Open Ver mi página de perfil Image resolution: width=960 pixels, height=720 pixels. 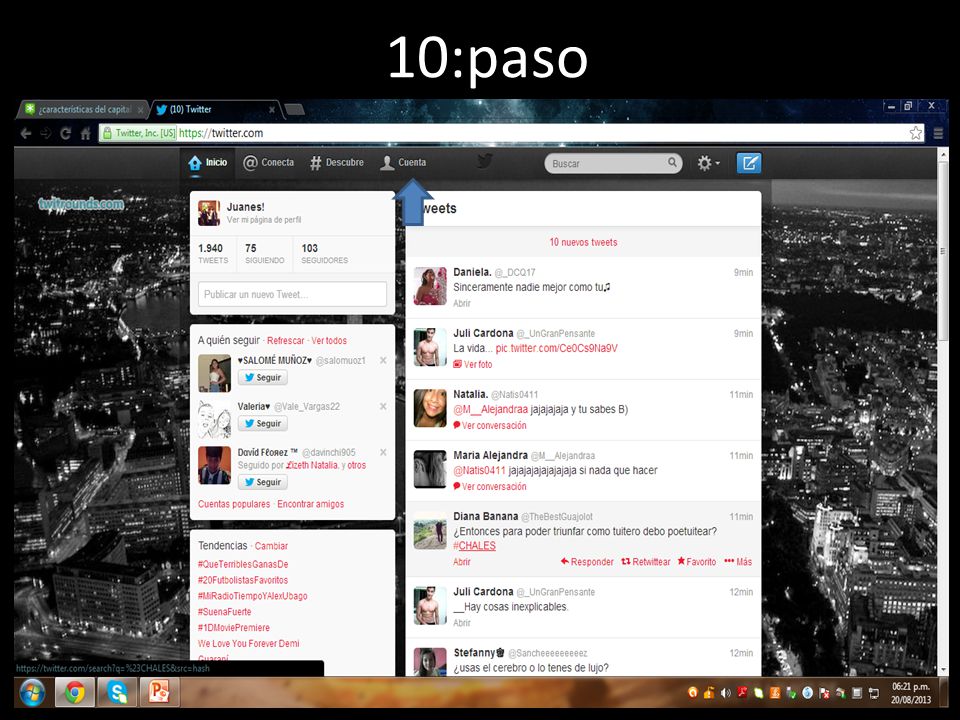pyautogui.click(x=264, y=220)
